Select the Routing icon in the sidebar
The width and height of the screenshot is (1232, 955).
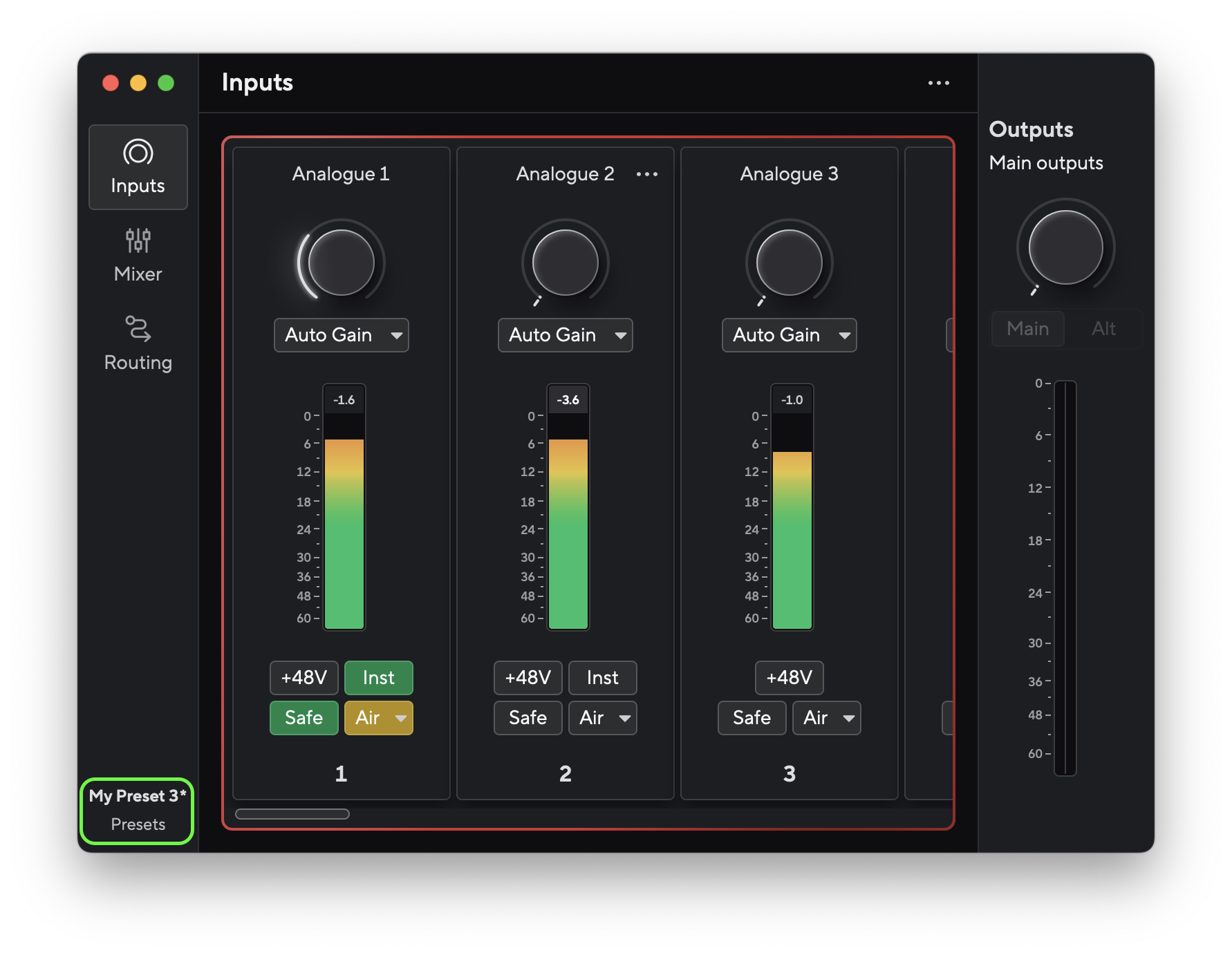[138, 342]
